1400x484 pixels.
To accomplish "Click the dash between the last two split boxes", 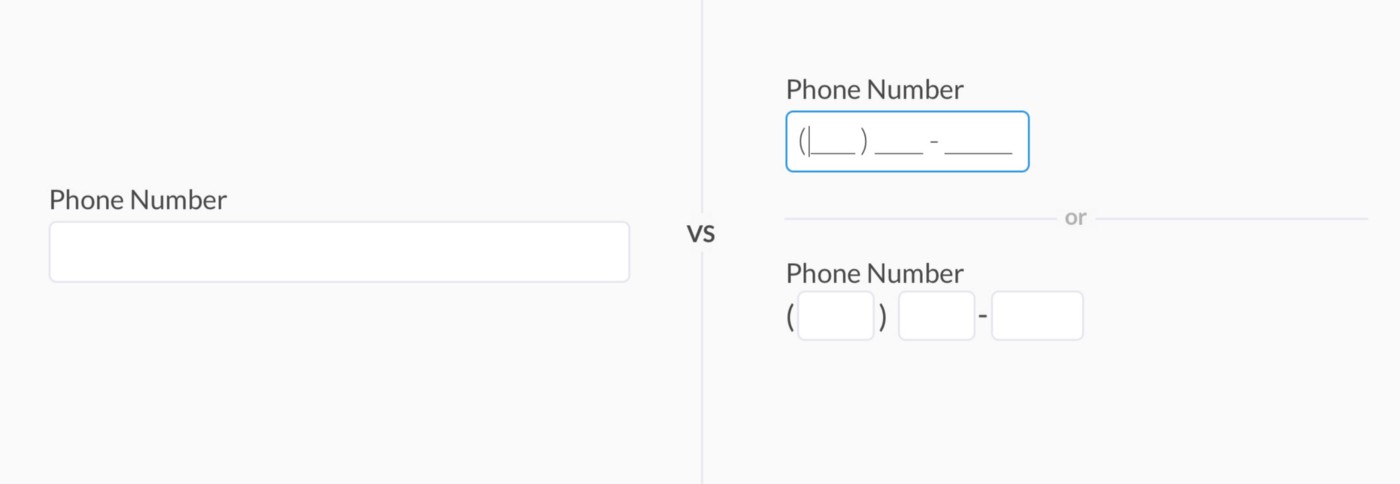I will 983,318.
